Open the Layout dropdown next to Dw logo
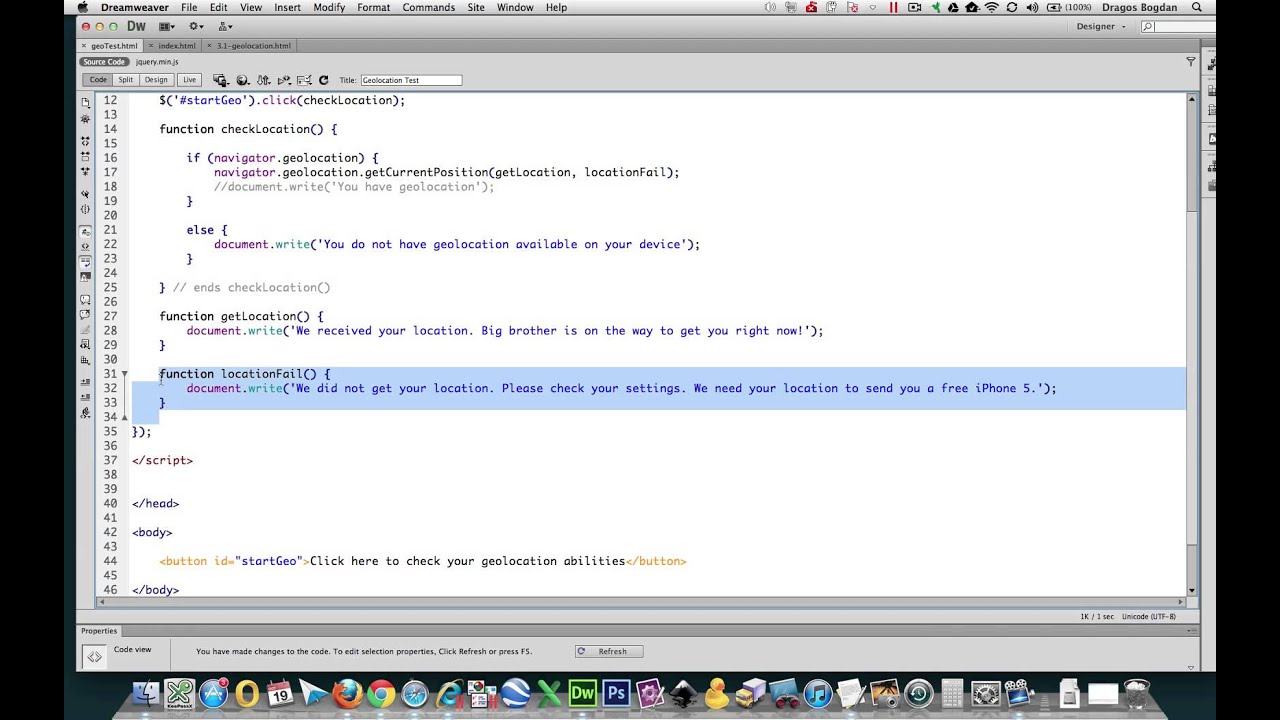The width and height of the screenshot is (1280, 720). pyautogui.click(x=166, y=26)
